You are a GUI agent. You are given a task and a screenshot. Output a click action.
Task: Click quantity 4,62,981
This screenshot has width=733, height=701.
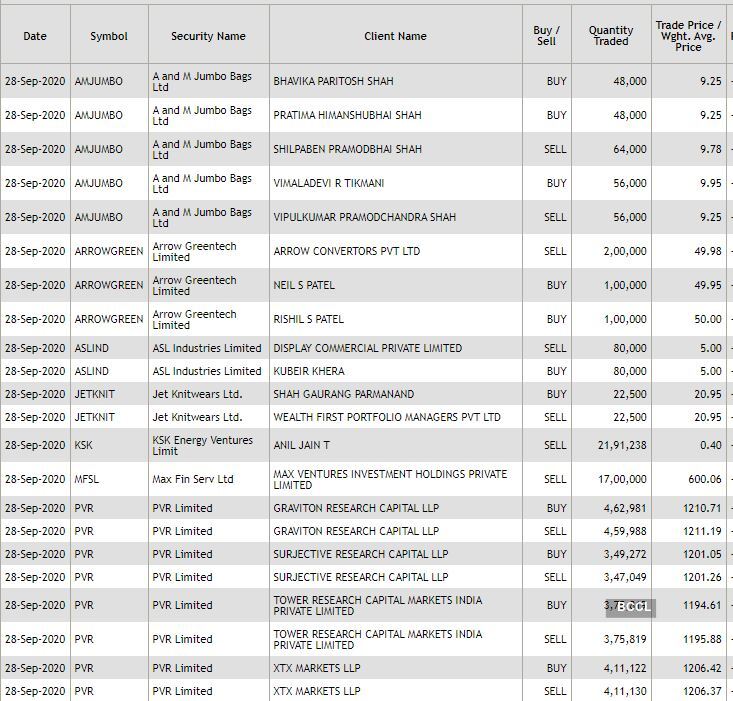click(x=625, y=508)
